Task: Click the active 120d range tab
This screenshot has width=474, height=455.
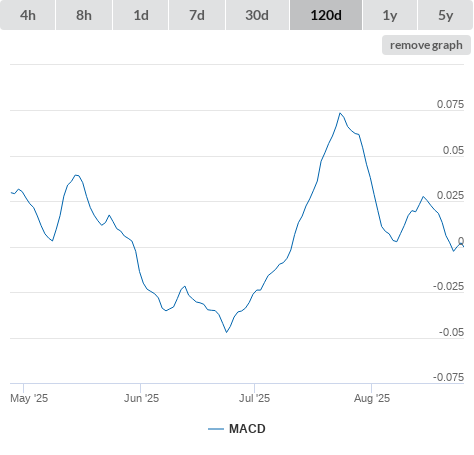Action: coord(326,15)
